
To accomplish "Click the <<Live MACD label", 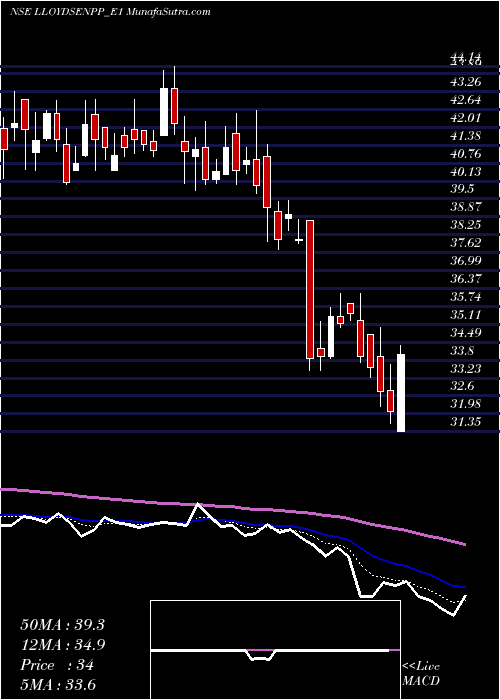I will (x=421, y=673).
